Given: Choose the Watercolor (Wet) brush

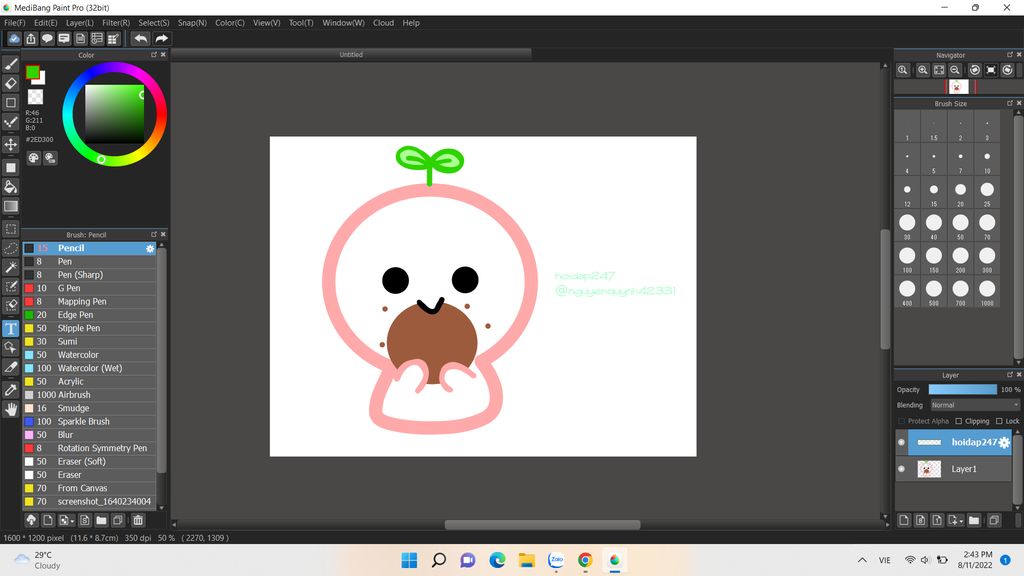Looking at the screenshot, I should coord(90,368).
